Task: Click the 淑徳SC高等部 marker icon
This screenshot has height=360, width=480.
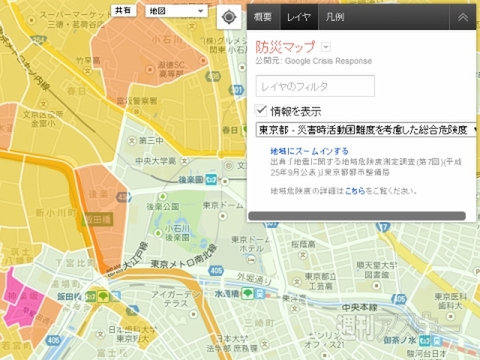Action: [x=150, y=70]
